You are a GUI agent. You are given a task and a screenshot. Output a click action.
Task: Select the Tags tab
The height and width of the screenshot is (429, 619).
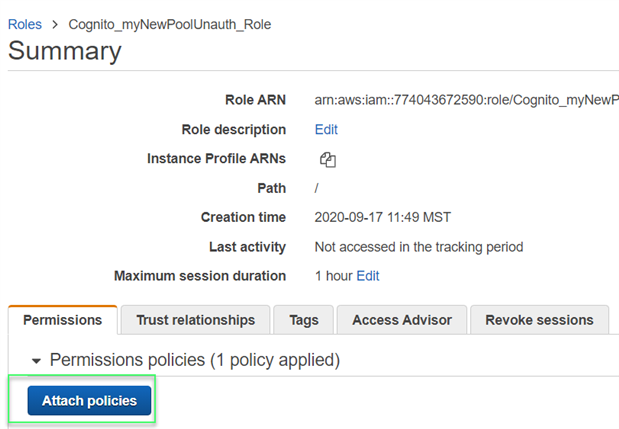click(x=304, y=320)
